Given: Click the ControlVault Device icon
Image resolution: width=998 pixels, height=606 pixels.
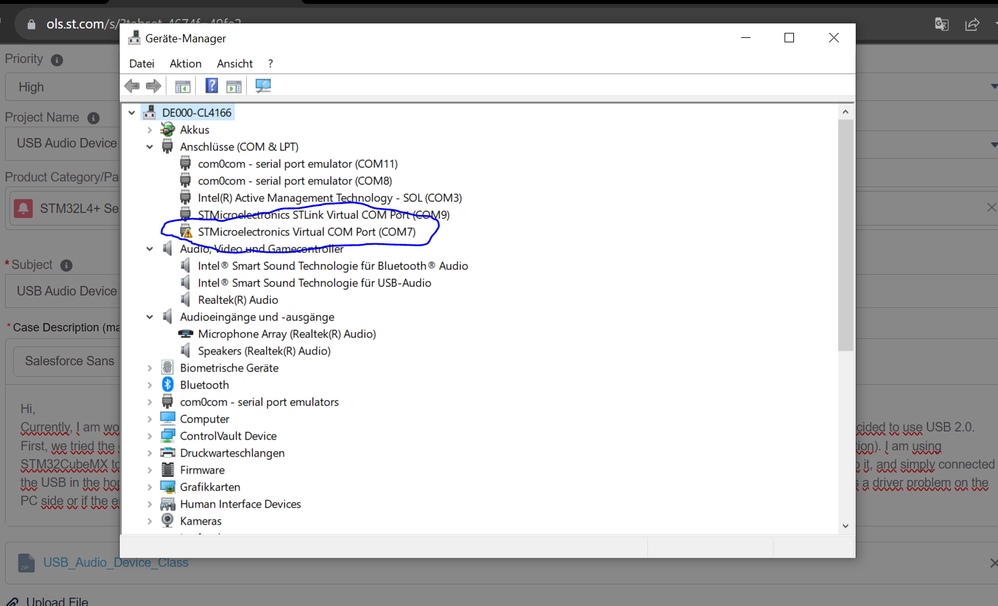Looking at the screenshot, I should coord(167,436).
